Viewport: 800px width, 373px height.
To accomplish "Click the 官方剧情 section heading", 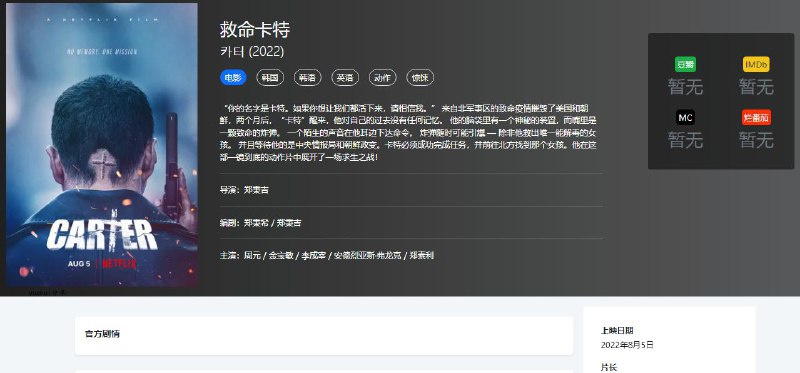I will (x=103, y=335).
